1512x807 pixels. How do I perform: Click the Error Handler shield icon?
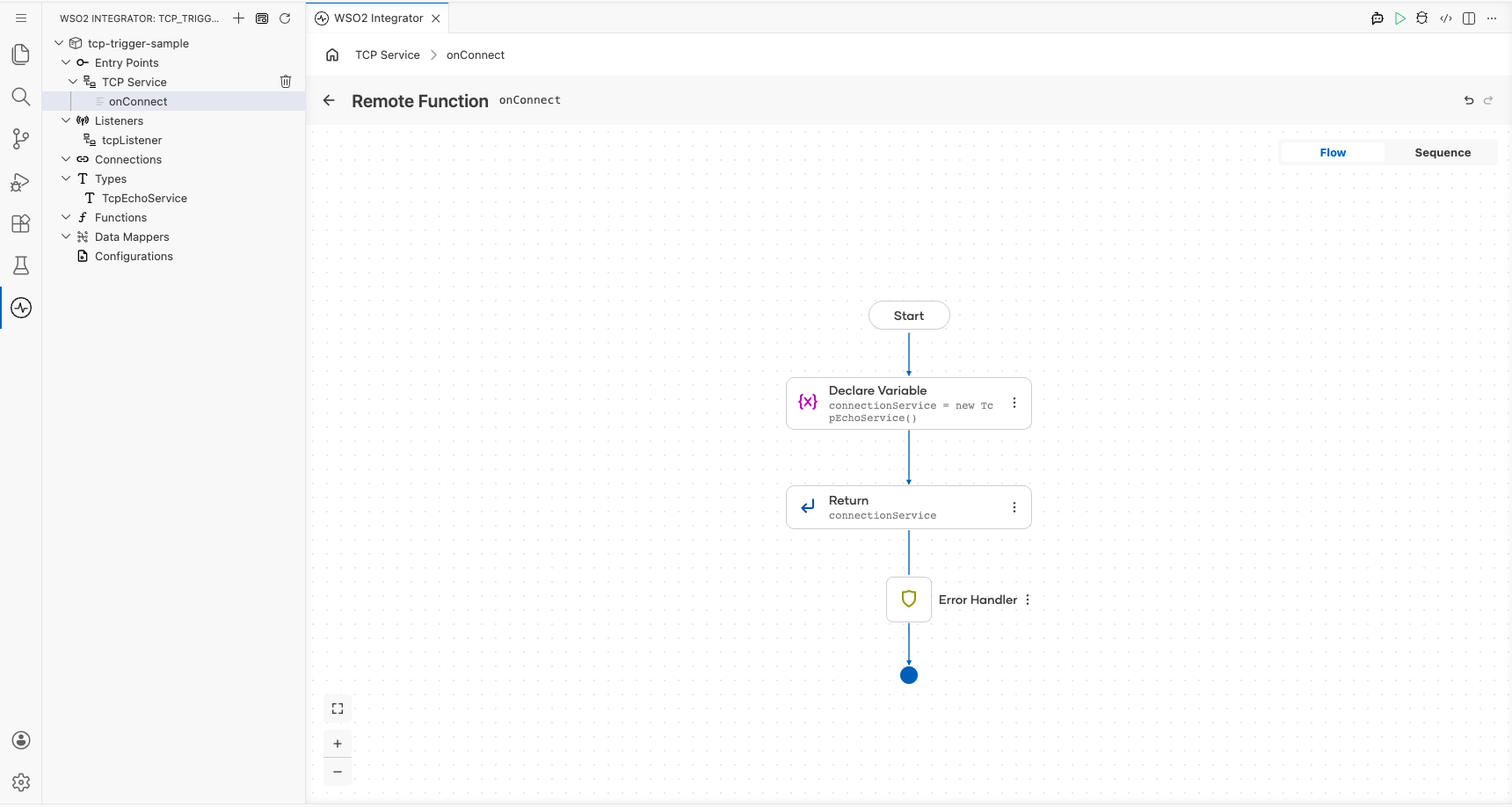click(x=909, y=600)
